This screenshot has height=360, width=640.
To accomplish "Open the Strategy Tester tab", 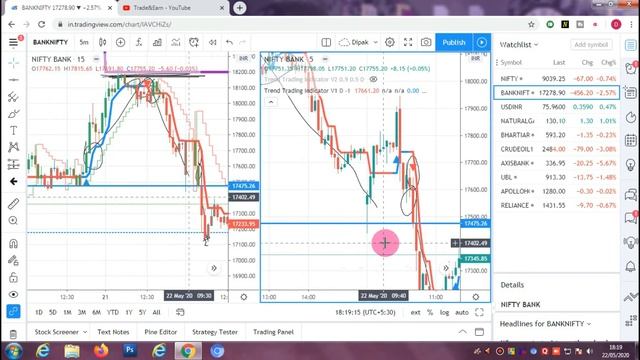I will click(215, 332).
